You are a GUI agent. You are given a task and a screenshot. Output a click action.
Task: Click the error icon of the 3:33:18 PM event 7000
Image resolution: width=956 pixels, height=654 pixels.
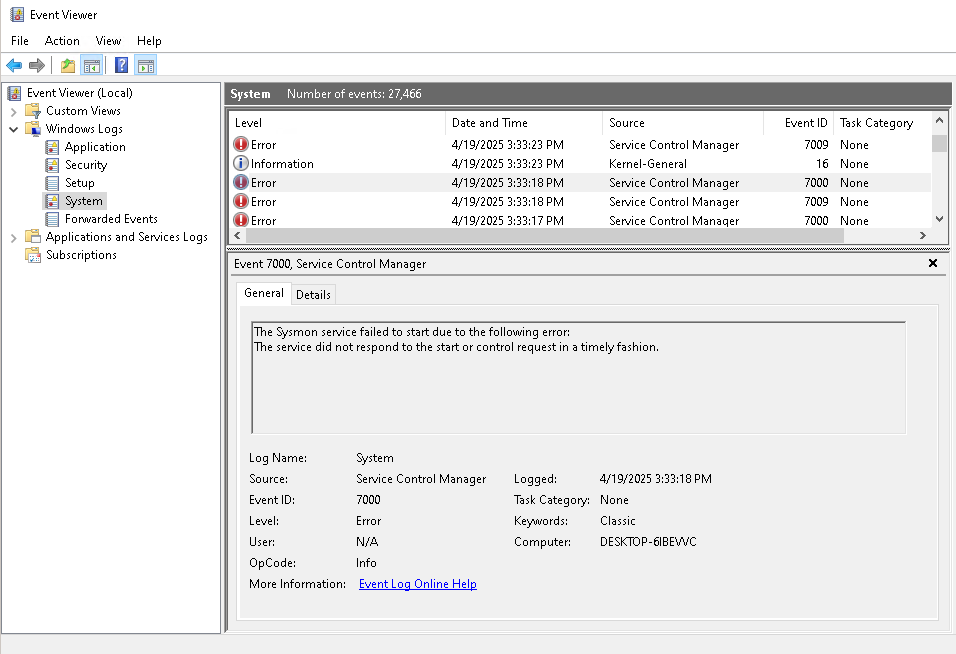[x=241, y=182]
